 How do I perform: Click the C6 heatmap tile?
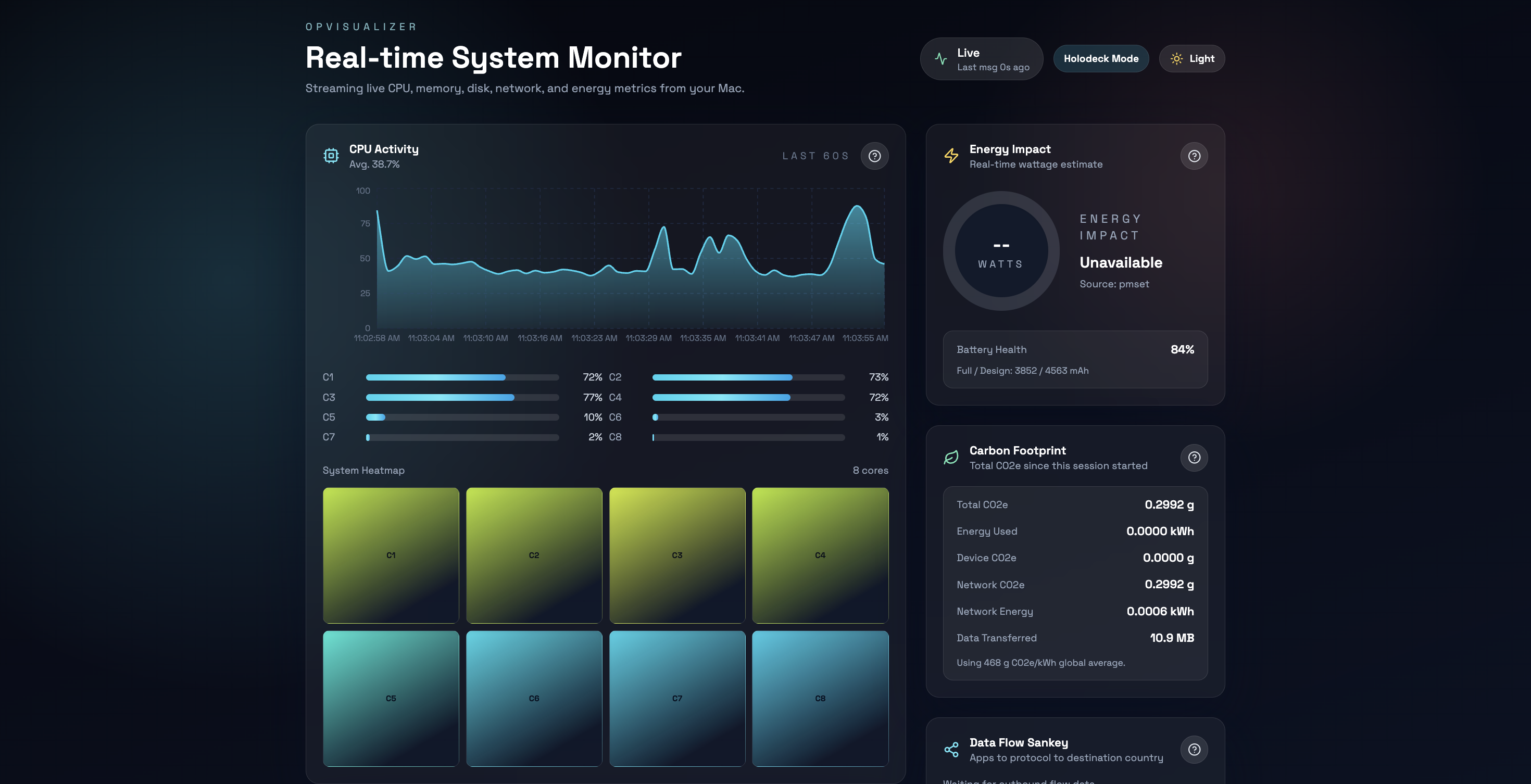(x=534, y=699)
